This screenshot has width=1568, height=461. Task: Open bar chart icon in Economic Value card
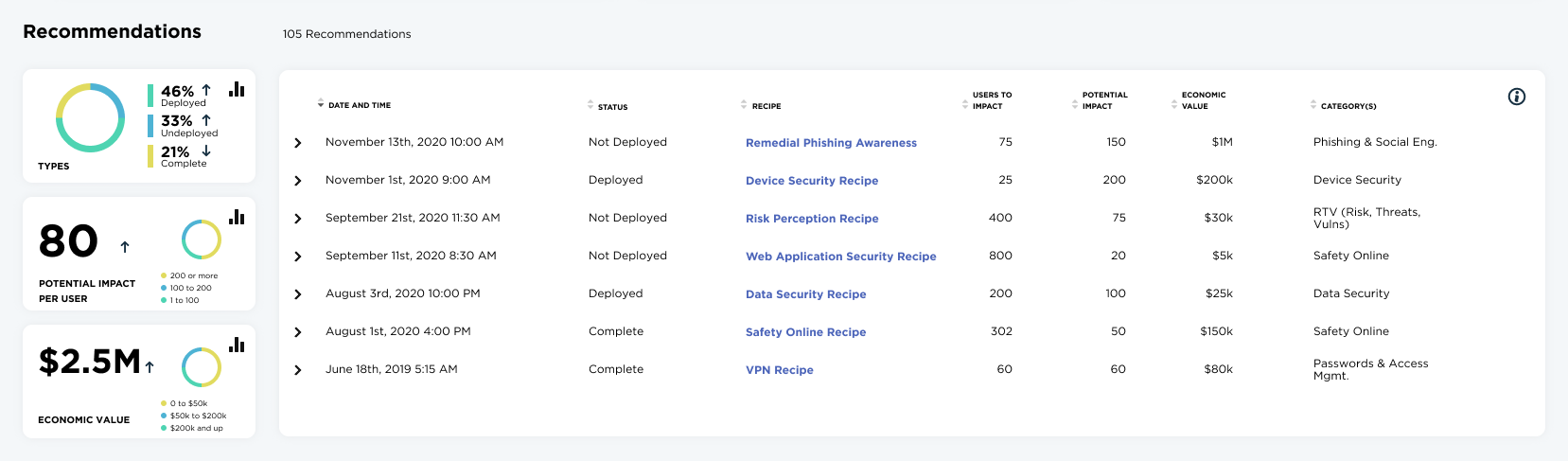point(237,345)
